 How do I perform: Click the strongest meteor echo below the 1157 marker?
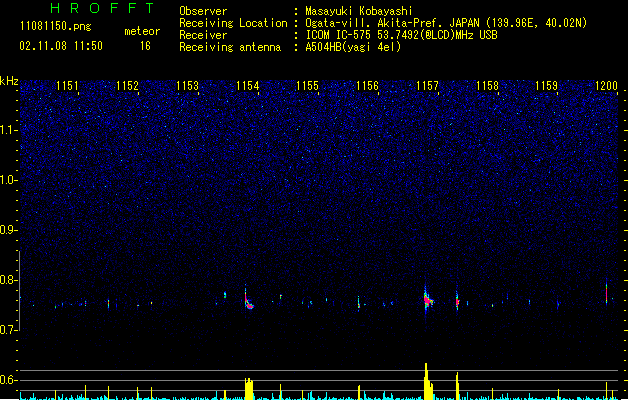pos(428,300)
